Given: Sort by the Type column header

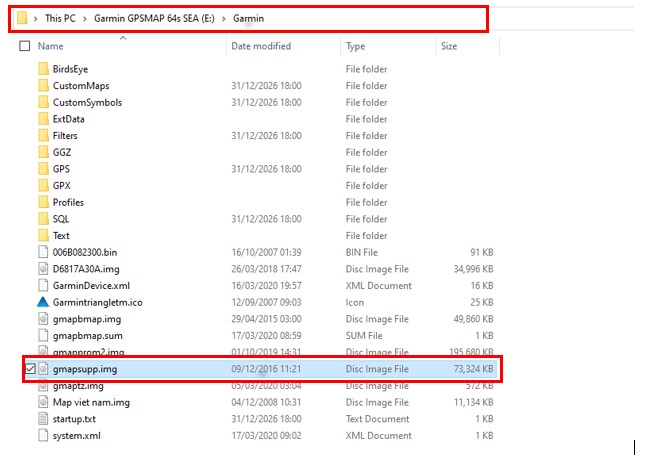Looking at the screenshot, I should click(355, 46).
